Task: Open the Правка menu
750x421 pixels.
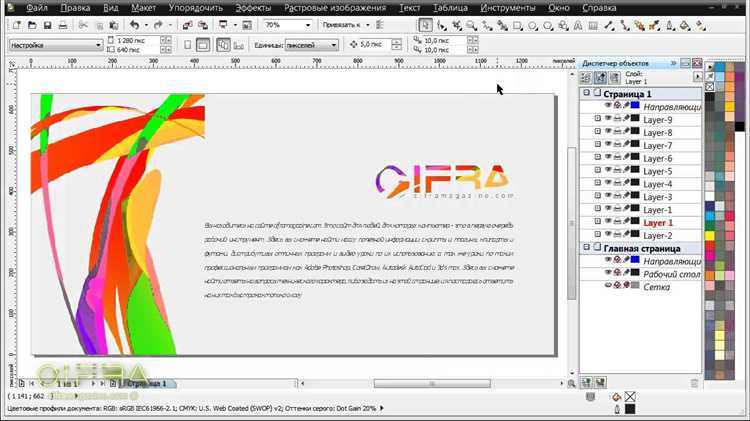Action: [76, 8]
